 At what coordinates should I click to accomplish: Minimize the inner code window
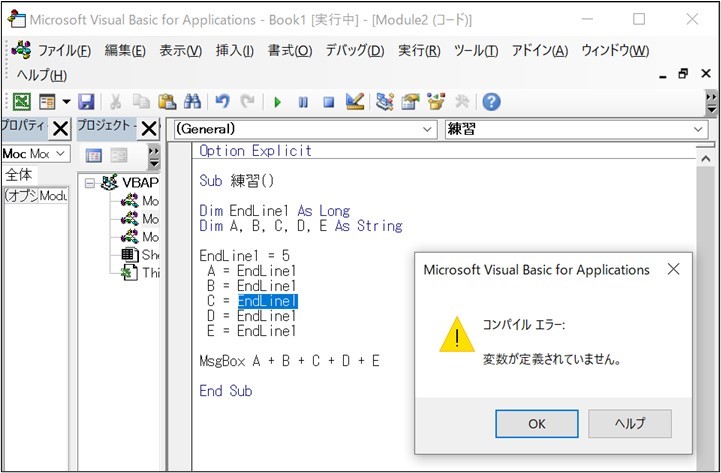click(663, 76)
